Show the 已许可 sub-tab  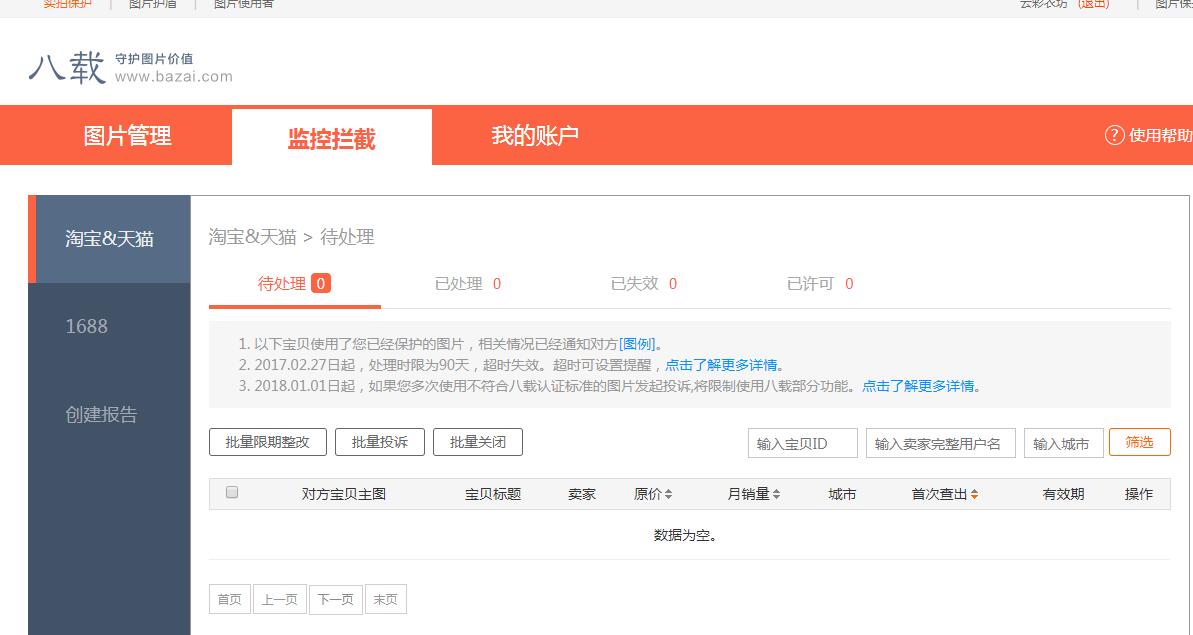tap(820, 284)
